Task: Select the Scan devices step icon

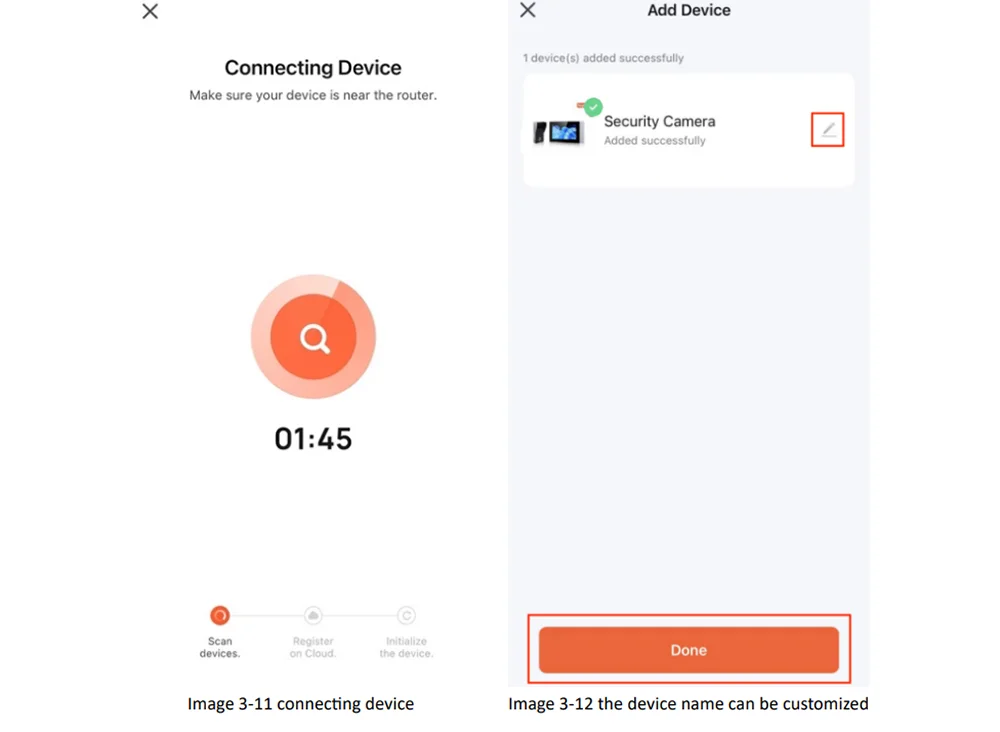Action: pos(219,615)
